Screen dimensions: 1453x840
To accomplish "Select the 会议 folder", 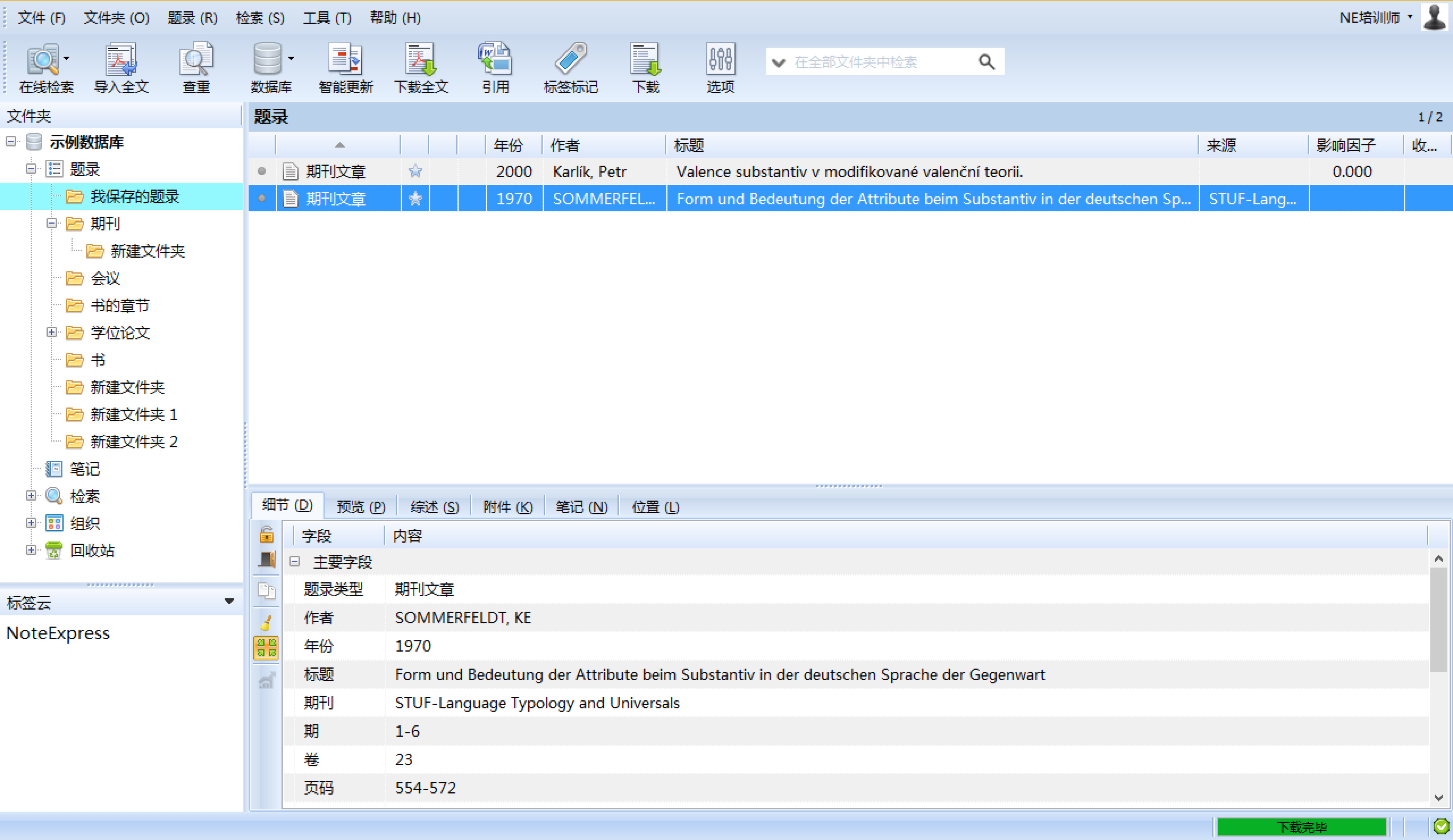I will [105, 278].
